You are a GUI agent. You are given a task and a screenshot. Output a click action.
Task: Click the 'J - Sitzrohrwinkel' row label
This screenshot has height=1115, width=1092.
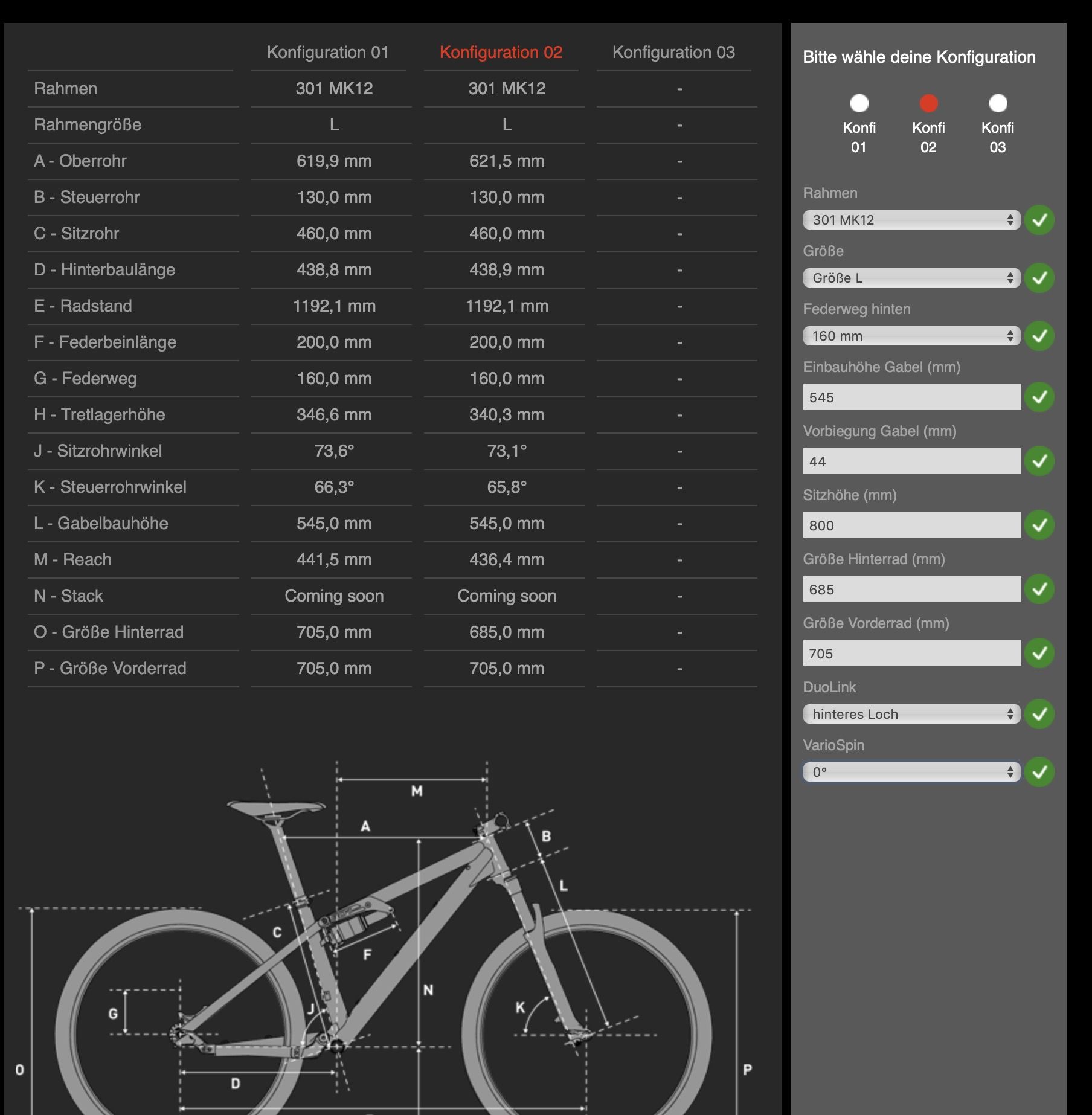(x=98, y=451)
